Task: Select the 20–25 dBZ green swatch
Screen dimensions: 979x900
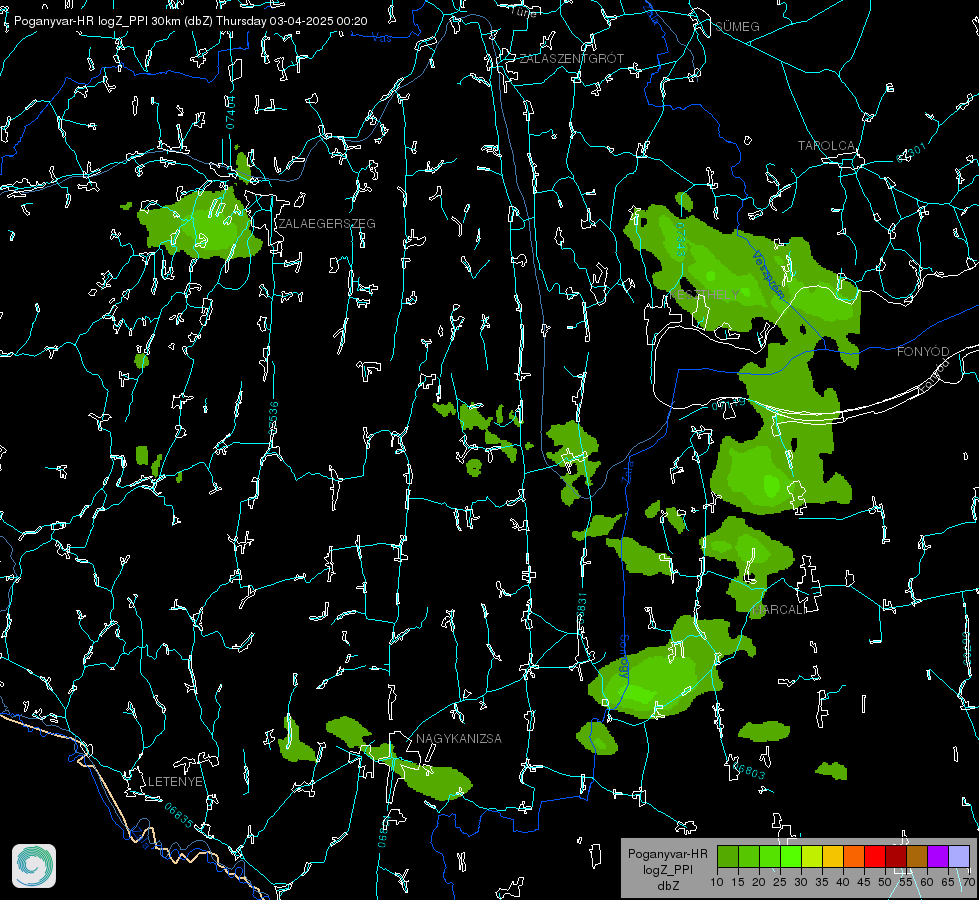Action: [770, 856]
